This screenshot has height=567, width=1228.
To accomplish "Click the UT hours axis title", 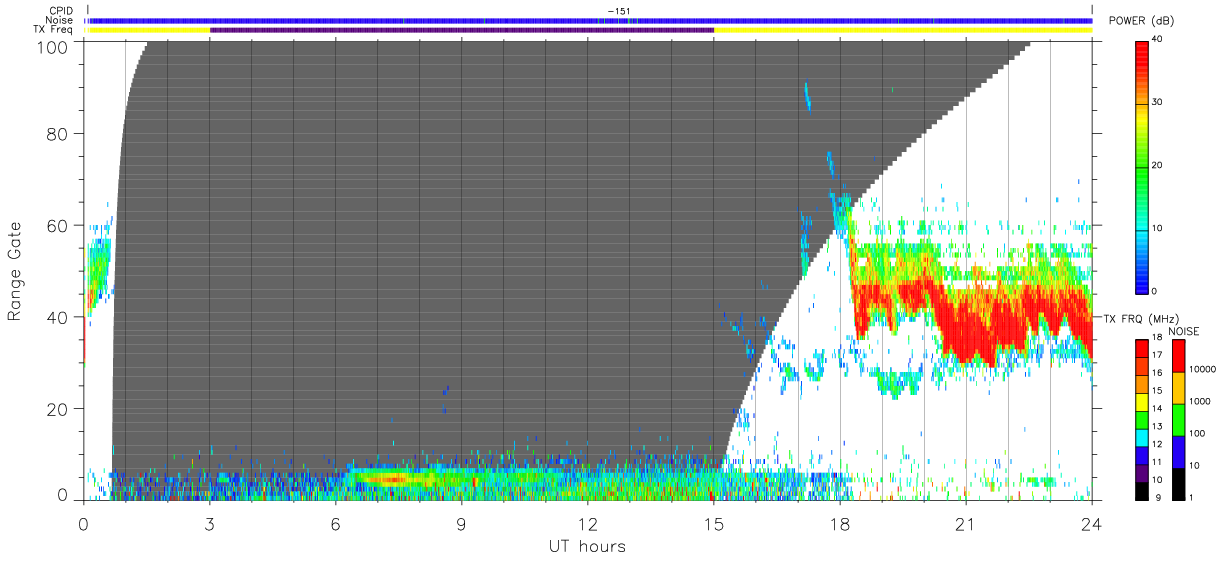I will click(586, 546).
